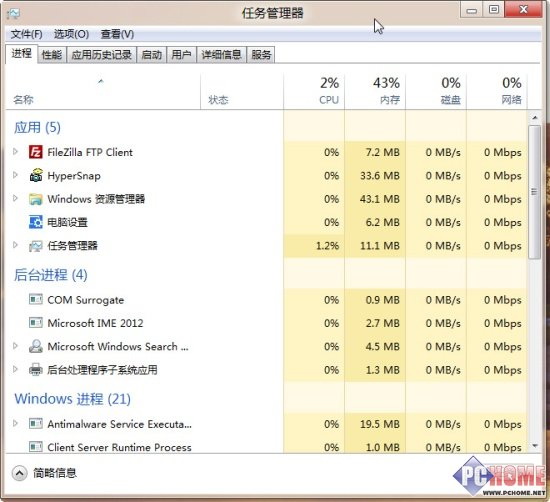Image resolution: width=550 pixels, height=502 pixels.
Task: Click the Client Server Runtime Process icon
Action: (35, 447)
